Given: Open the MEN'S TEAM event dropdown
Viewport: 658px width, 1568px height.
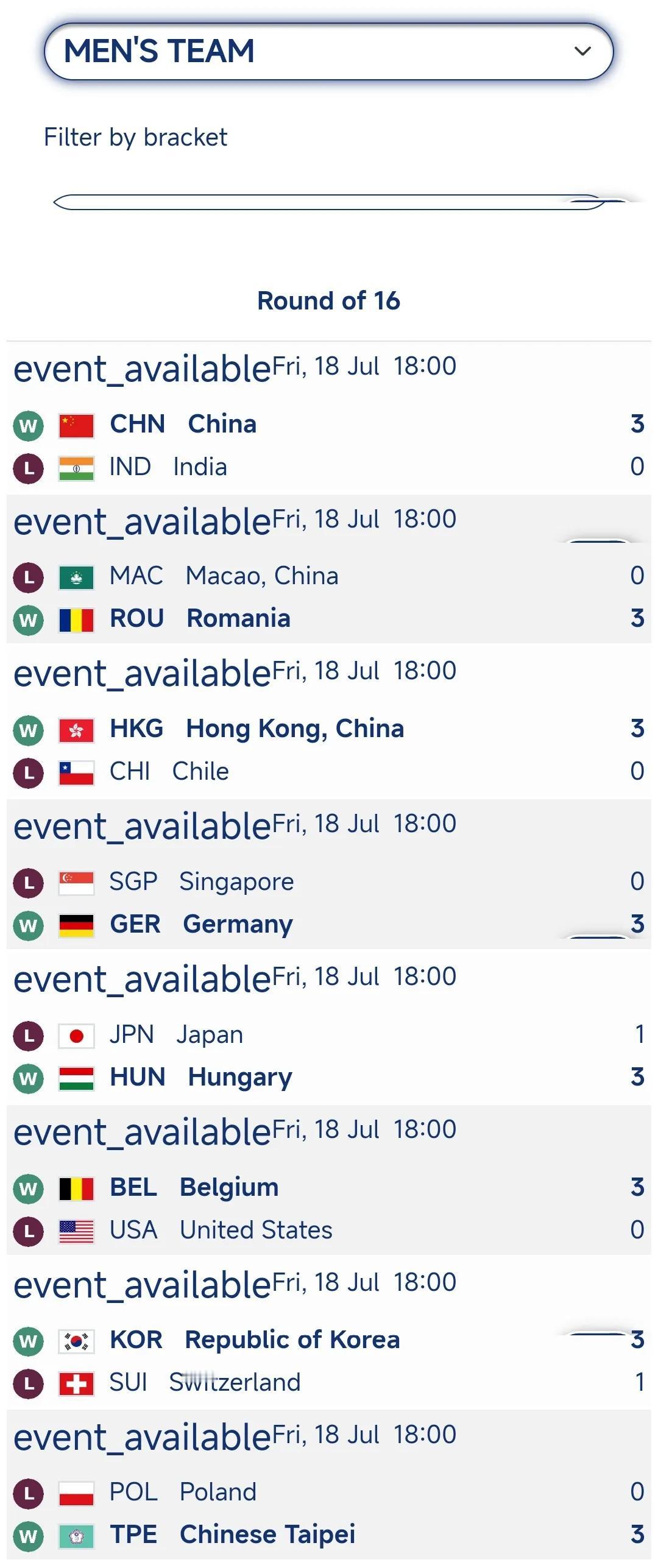Looking at the screenshot, I should pos(328,52).
